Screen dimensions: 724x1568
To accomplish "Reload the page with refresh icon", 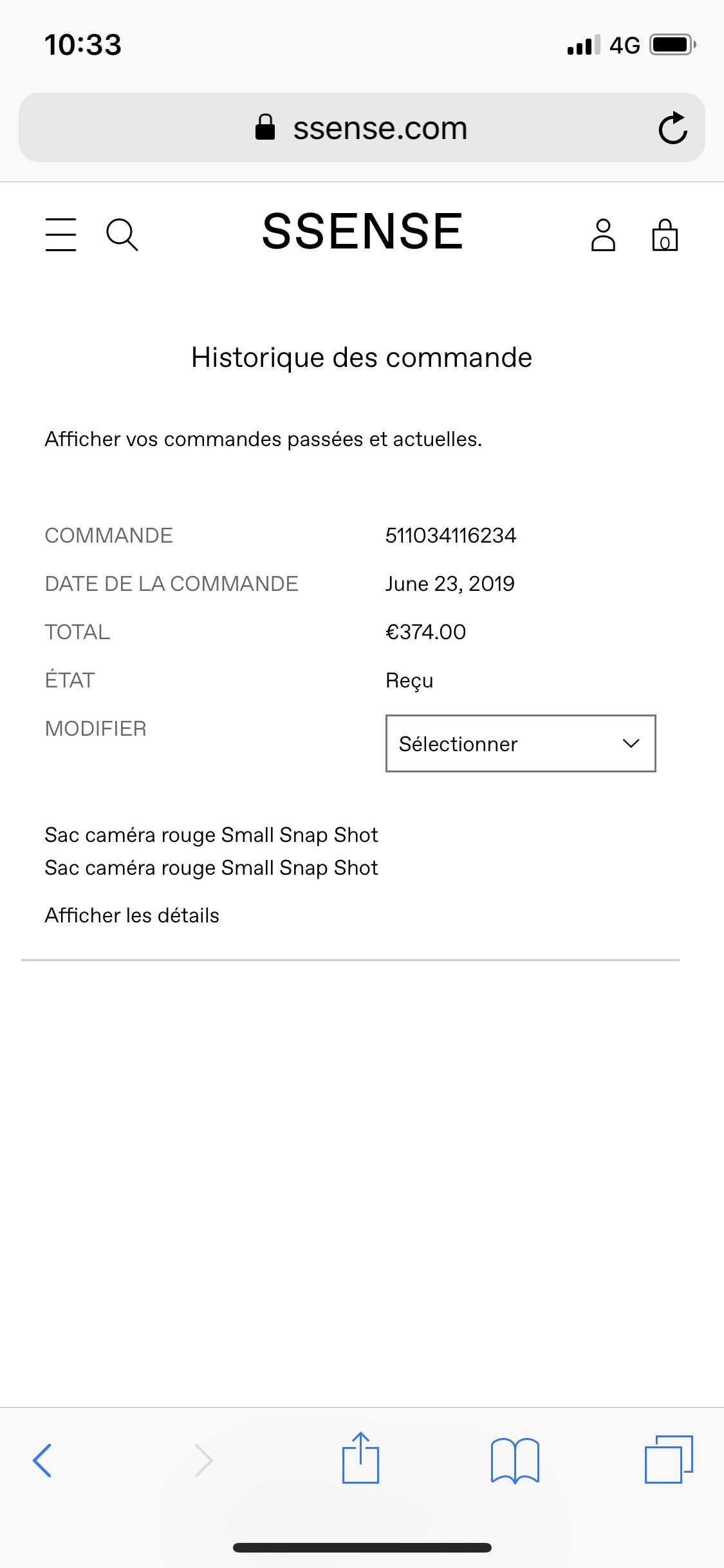I will click(x=673, y=127).
